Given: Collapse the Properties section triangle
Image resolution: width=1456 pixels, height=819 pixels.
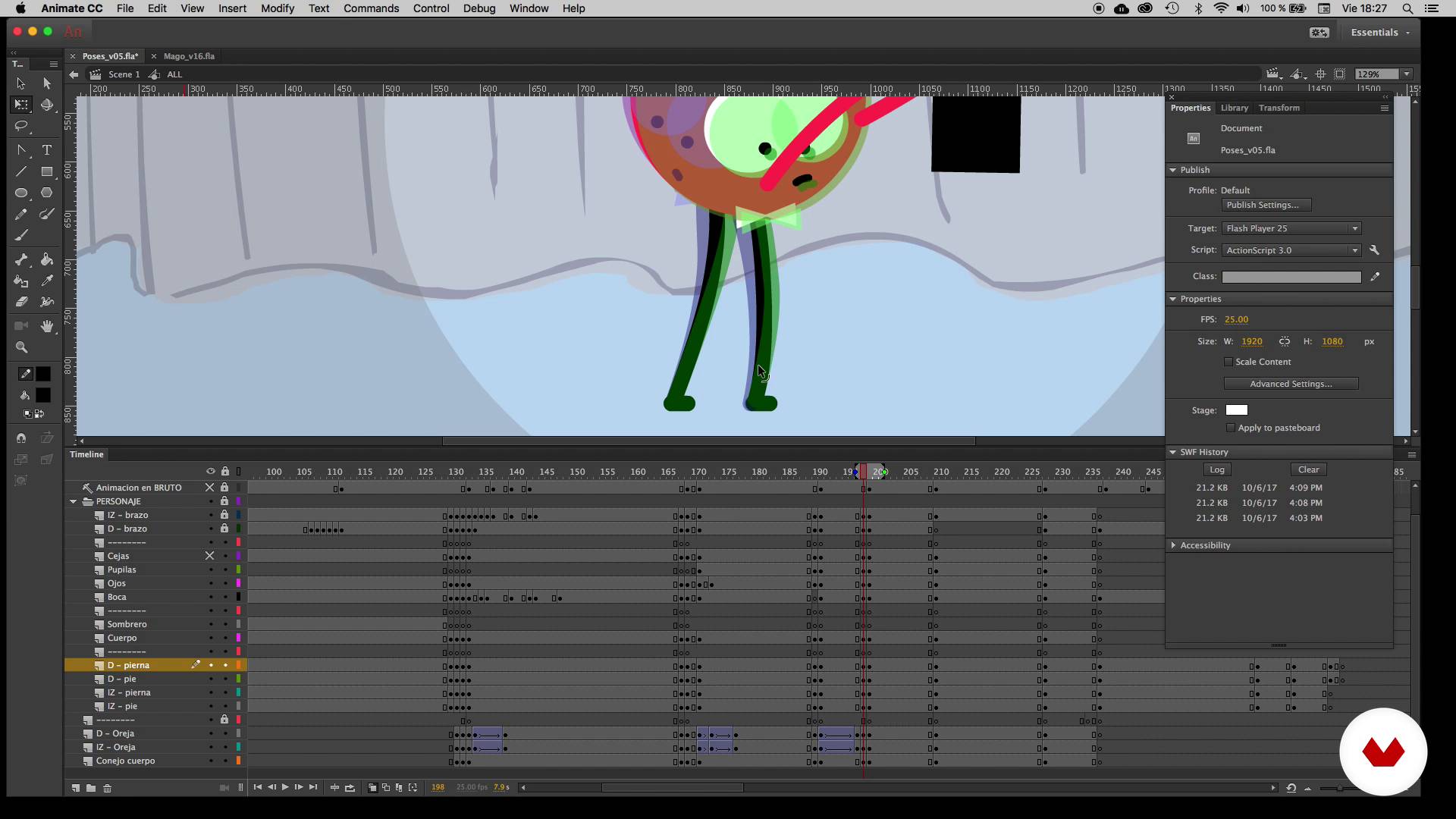Looking at the screenshot, I should click(1173, 300).
